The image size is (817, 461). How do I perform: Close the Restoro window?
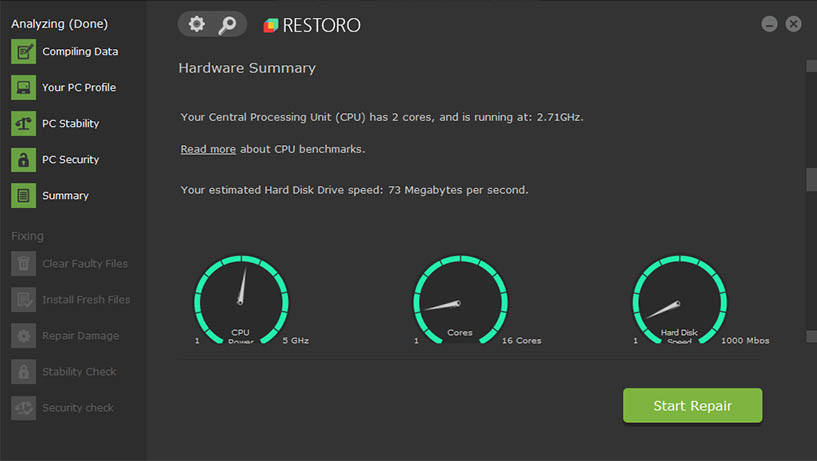click(794, 24)
